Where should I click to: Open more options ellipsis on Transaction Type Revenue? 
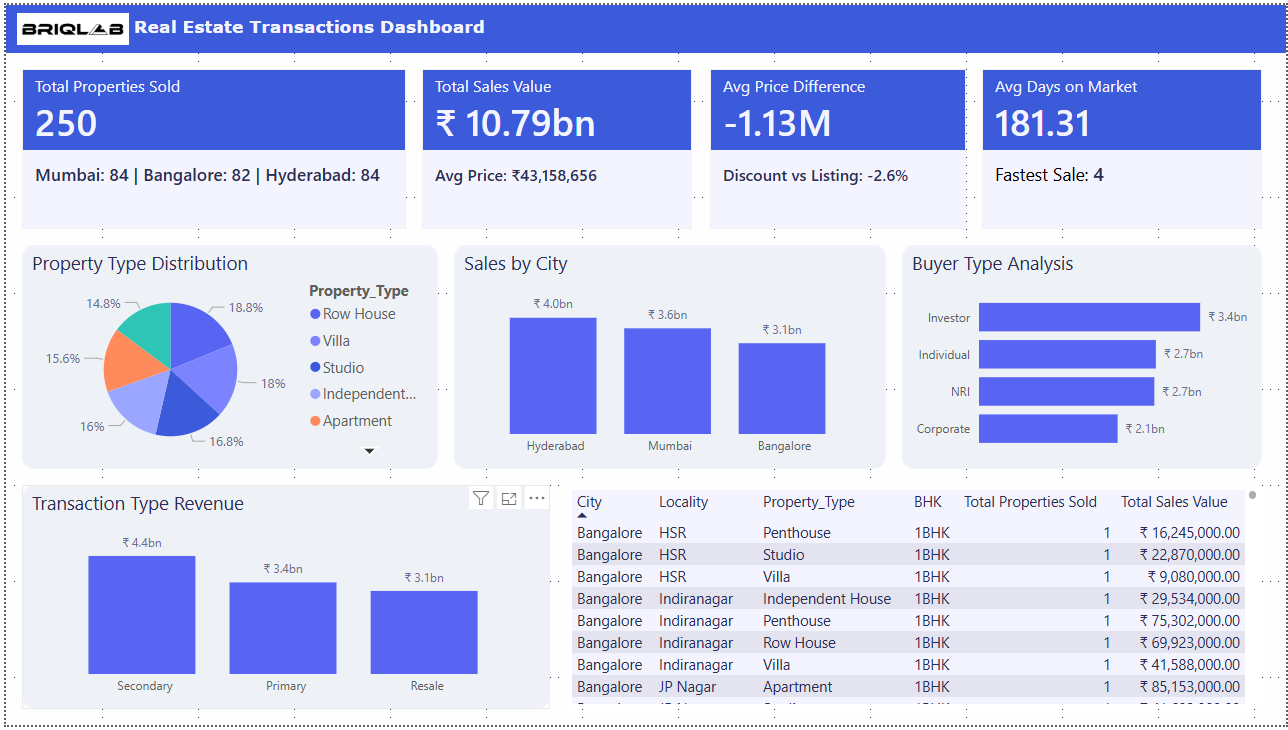tap(537, 498)
